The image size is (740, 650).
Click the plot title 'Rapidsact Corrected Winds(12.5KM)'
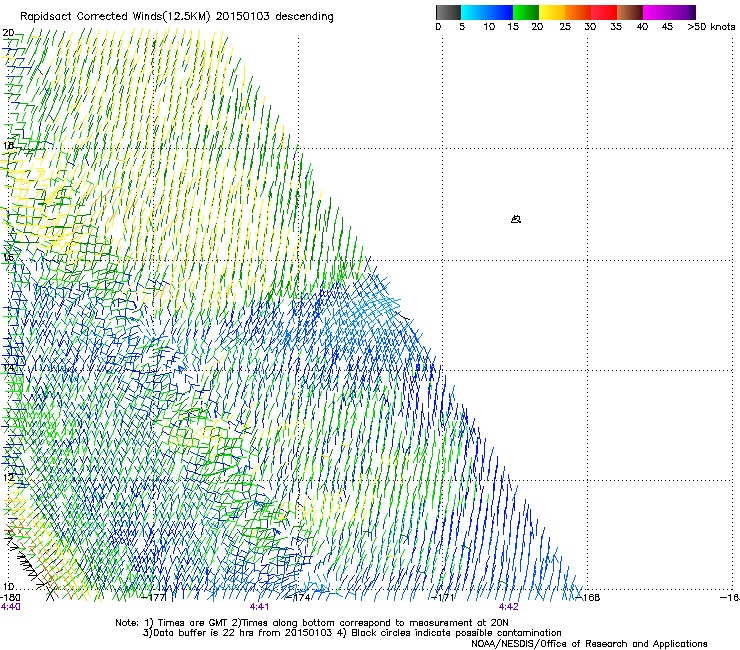(115, 17)
